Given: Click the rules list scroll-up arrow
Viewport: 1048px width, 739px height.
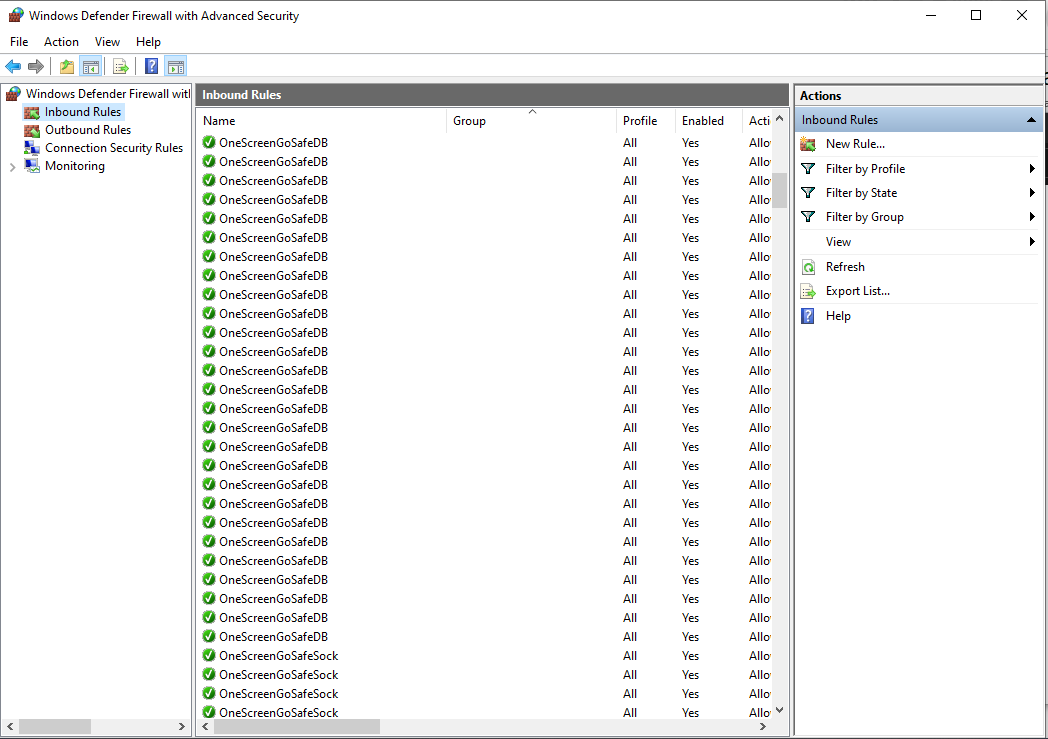Looking at the screenshot, I should 779,118.
